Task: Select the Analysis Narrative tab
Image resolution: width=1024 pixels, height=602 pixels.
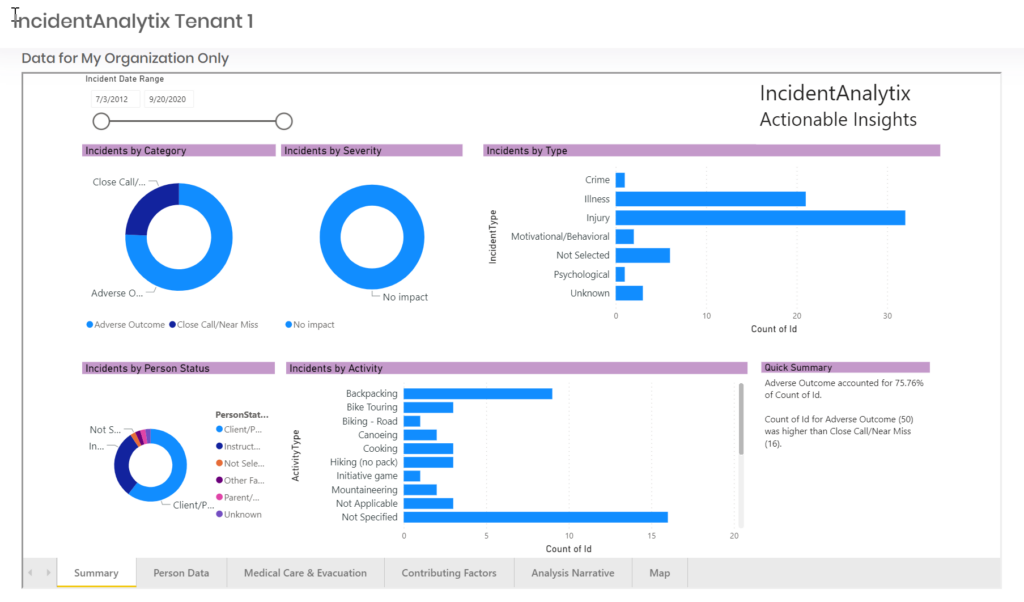Action: pos(573,573)
